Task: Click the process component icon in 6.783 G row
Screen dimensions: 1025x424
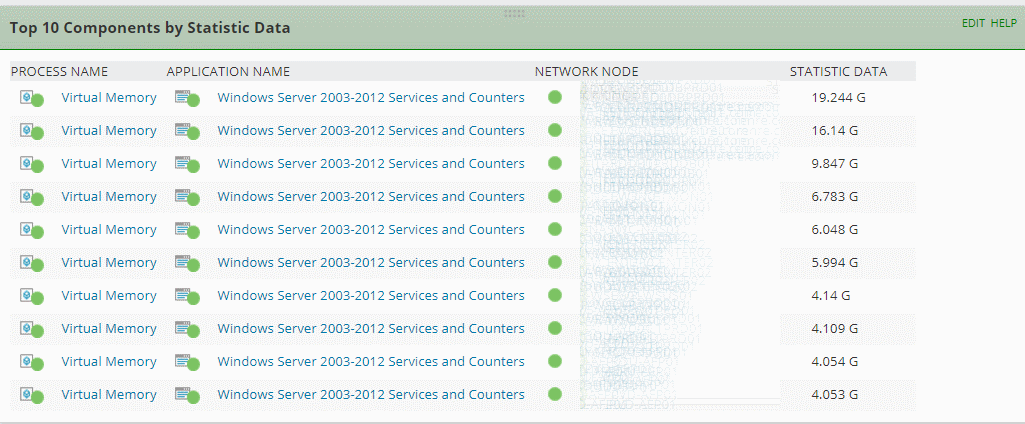Action: click(x=31, y=197)
